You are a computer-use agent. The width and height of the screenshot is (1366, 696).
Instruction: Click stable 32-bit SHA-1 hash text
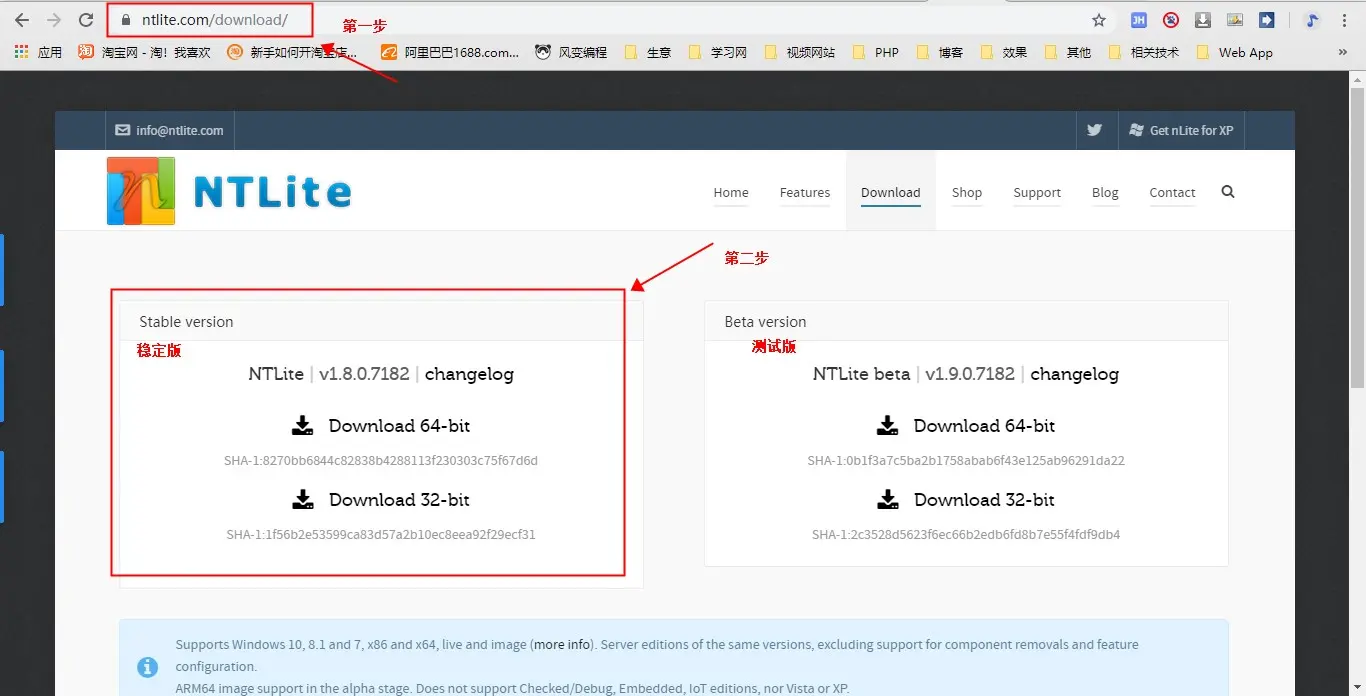tap(381, 535)
